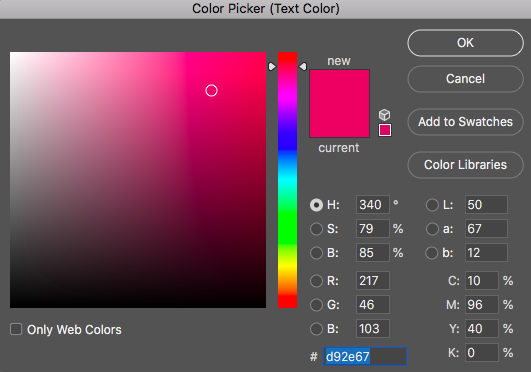
Task: Select the Lab a radio button
Action: click(432, 229)
